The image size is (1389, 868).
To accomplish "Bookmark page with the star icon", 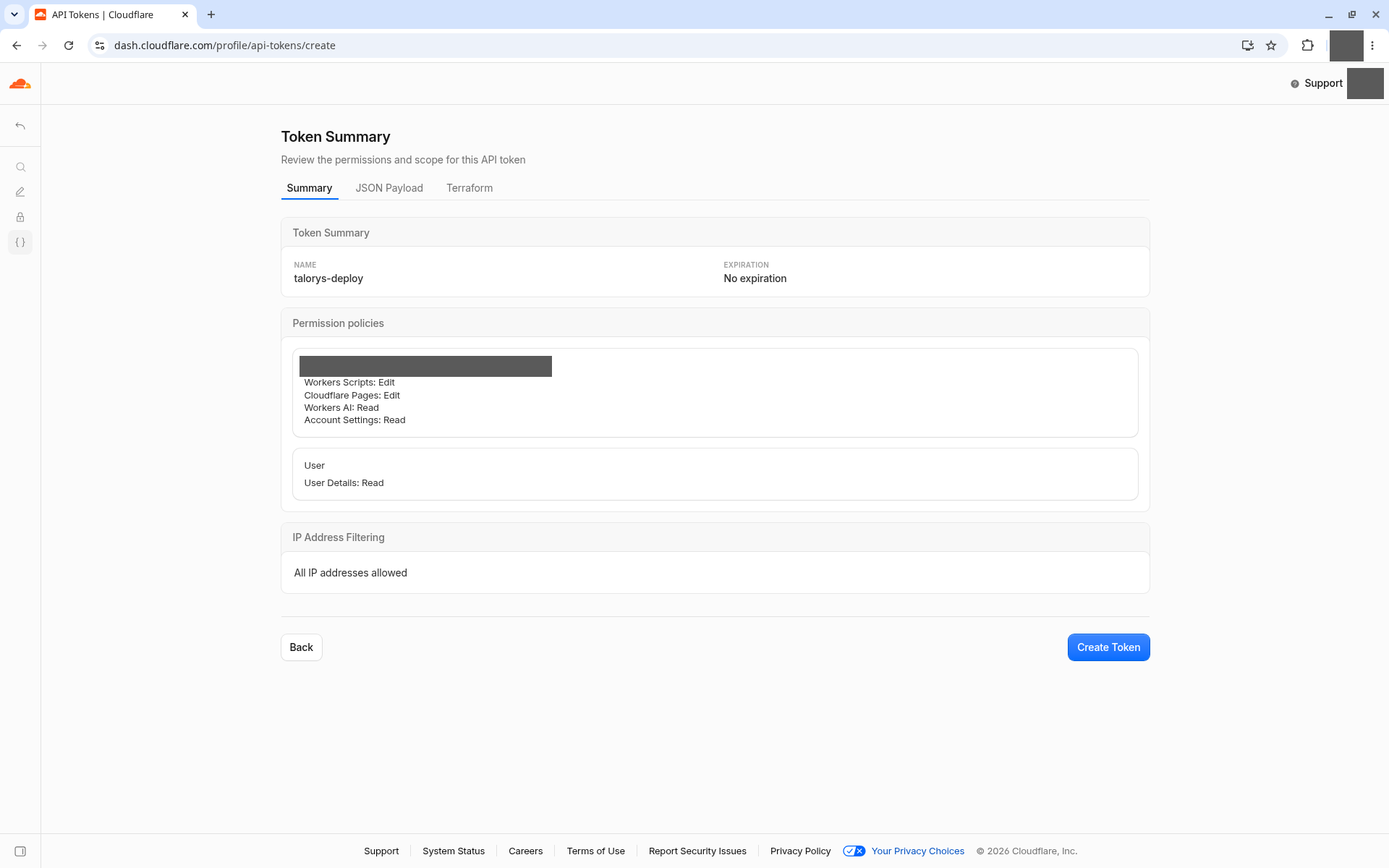I will tap(1271, 46).
